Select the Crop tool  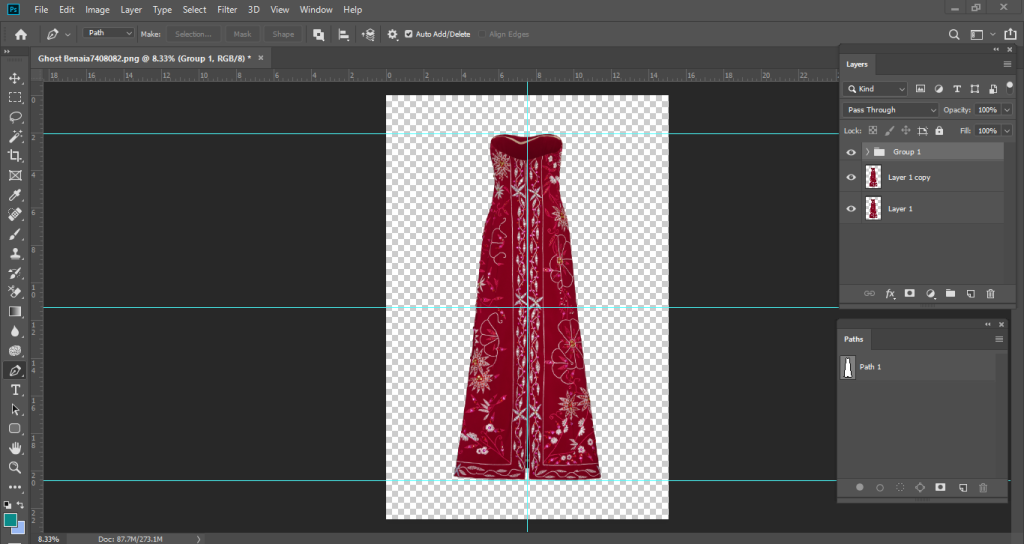point(14,155)
